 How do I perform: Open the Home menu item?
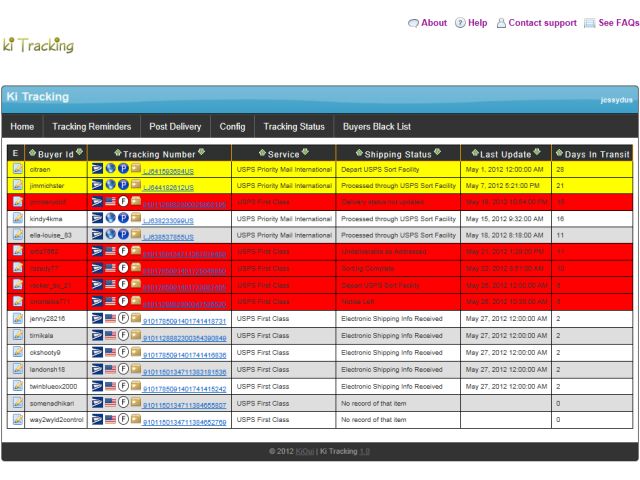(x=22, y=127)
